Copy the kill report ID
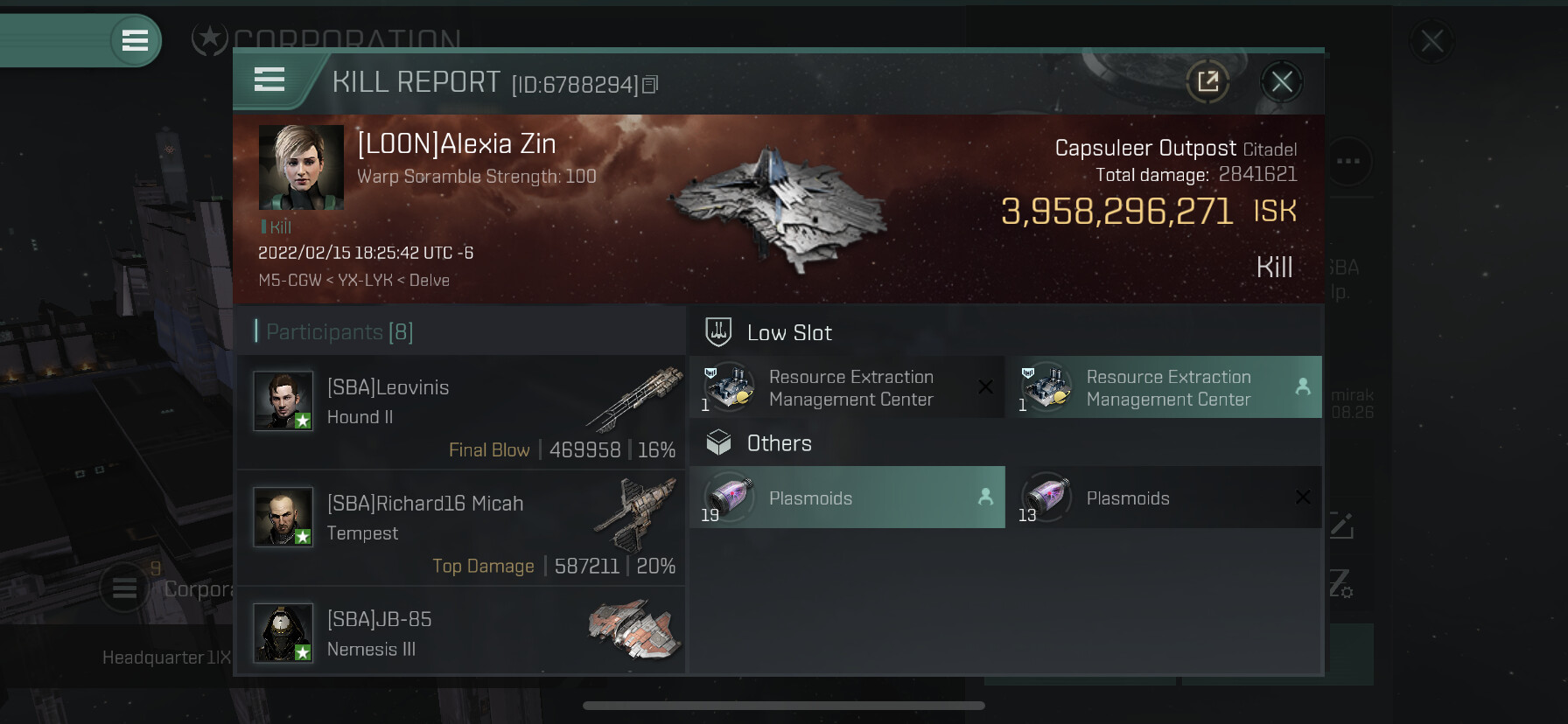1568x724 pixels. click(650, 85)
